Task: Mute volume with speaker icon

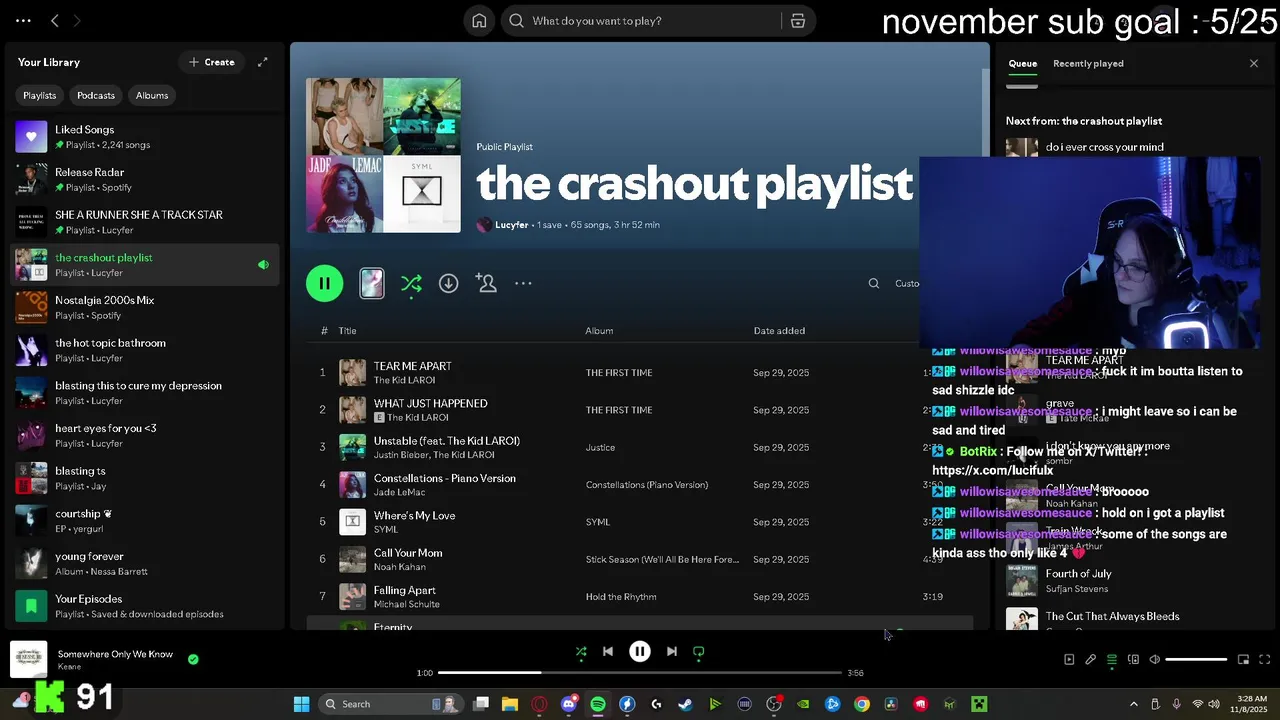Action: point(1154,660)
